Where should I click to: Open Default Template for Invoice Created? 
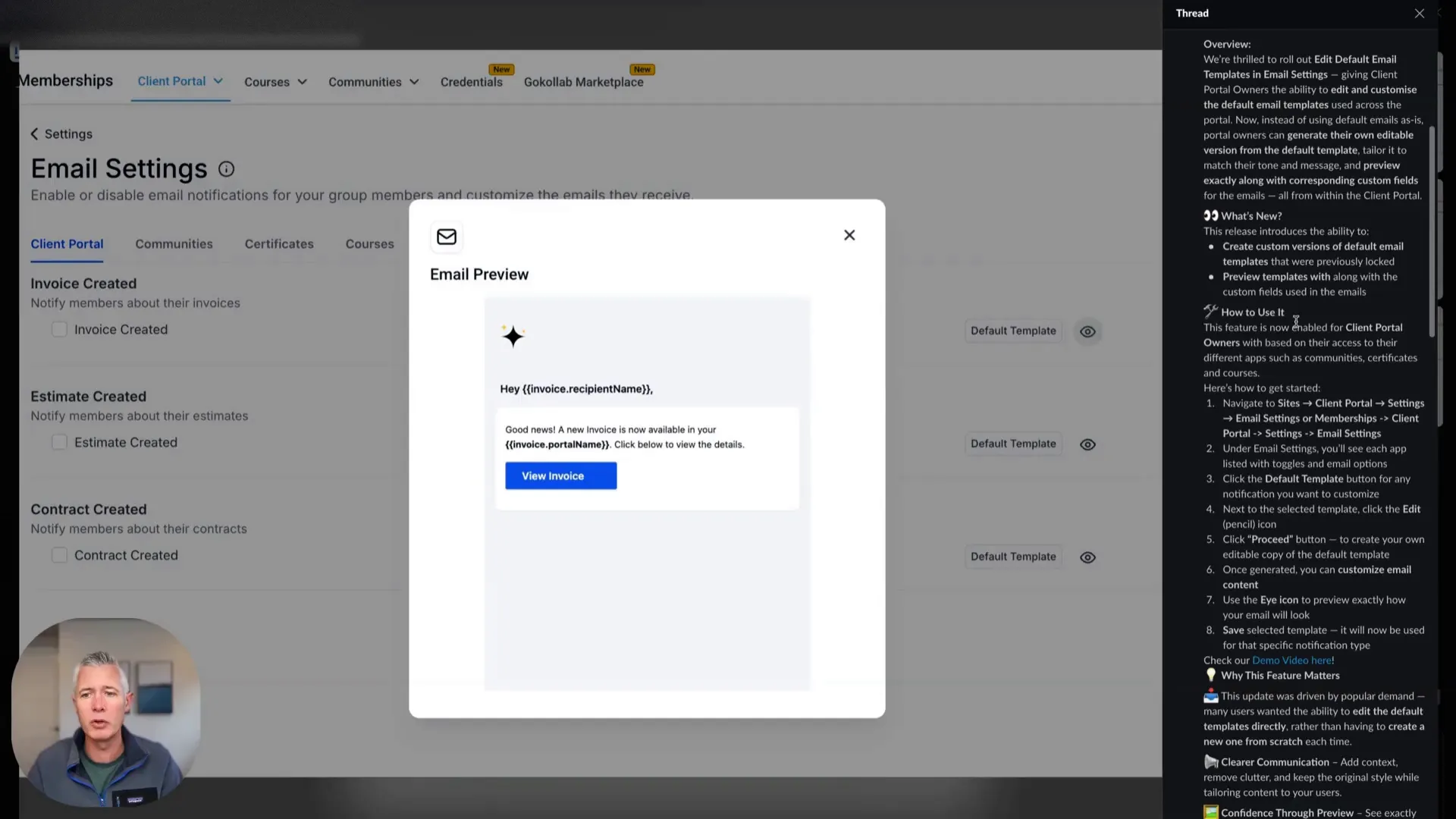[1013, 331]
